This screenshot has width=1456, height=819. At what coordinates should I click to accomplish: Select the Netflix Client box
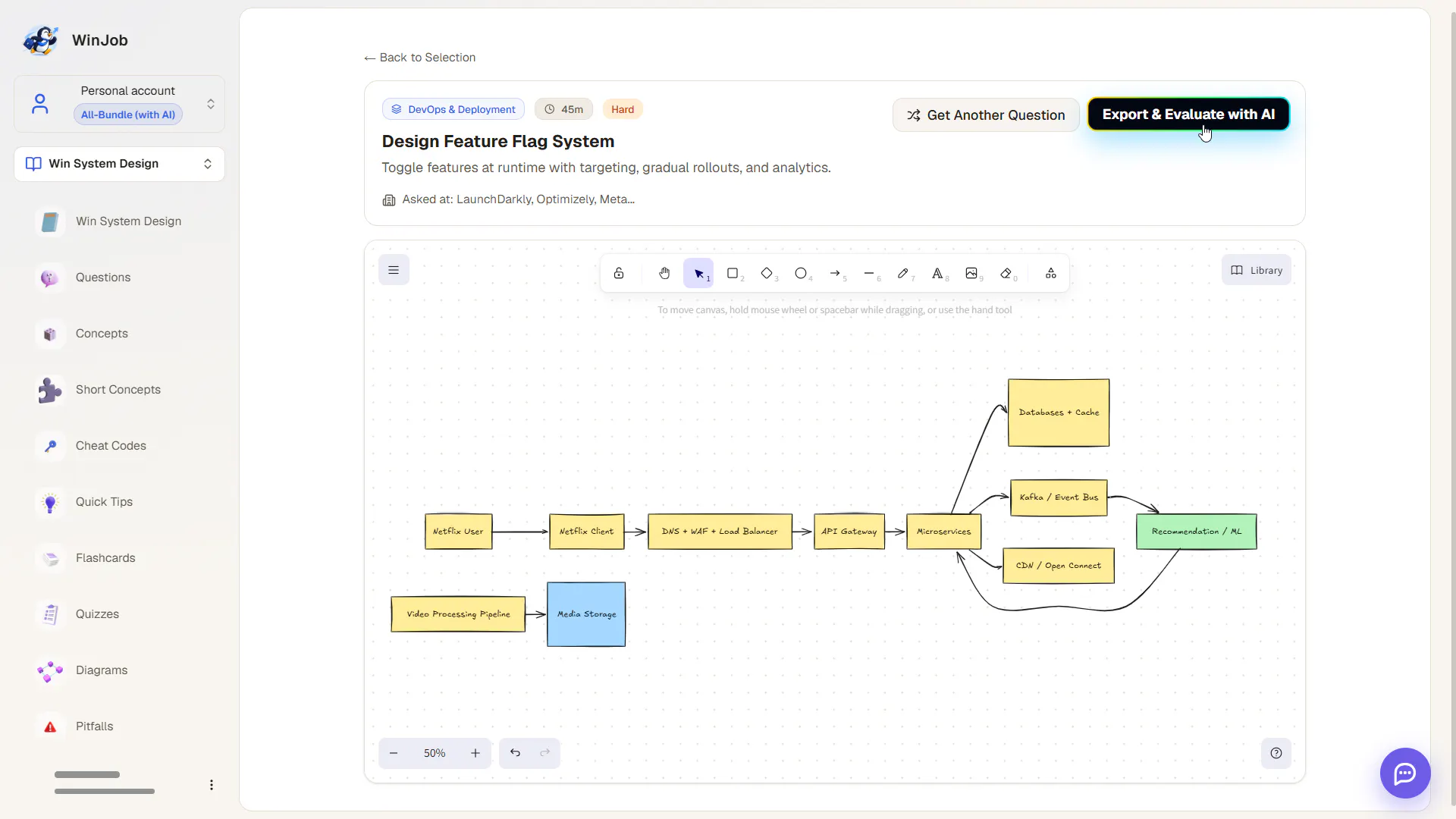click(x=586, y=532)
